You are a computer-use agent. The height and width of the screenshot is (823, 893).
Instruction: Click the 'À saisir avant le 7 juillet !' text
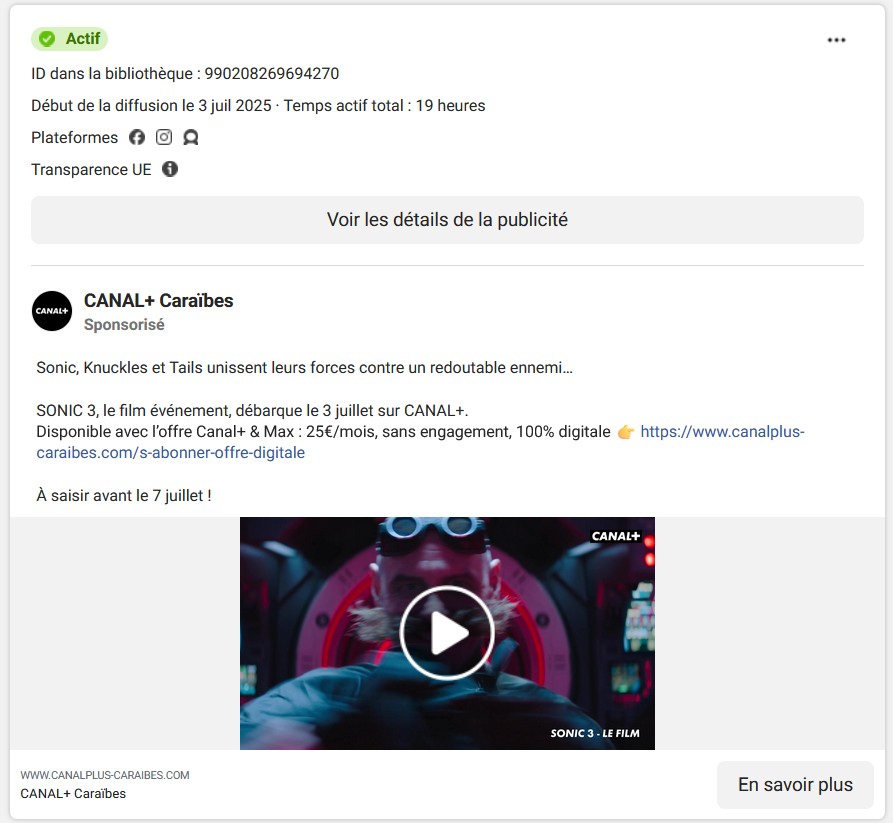pyautogui.click(x=124, y=496)
